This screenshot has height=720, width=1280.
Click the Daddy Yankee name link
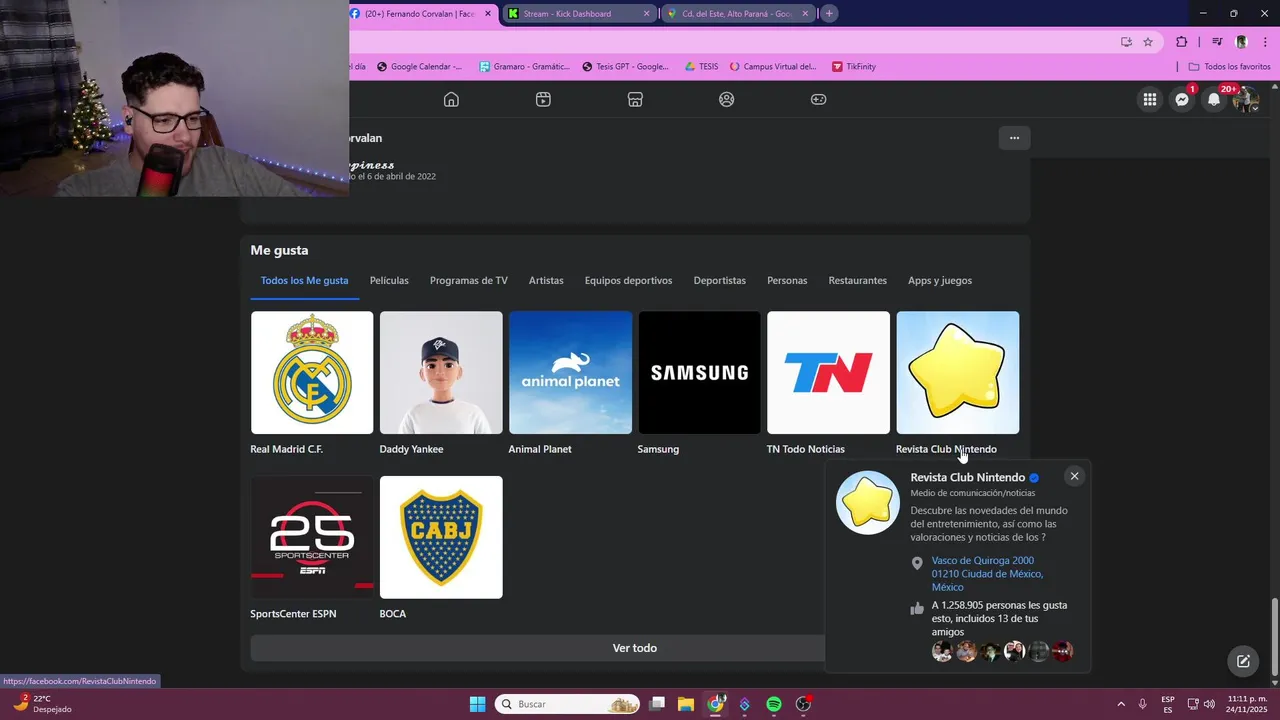coord(411,449)
